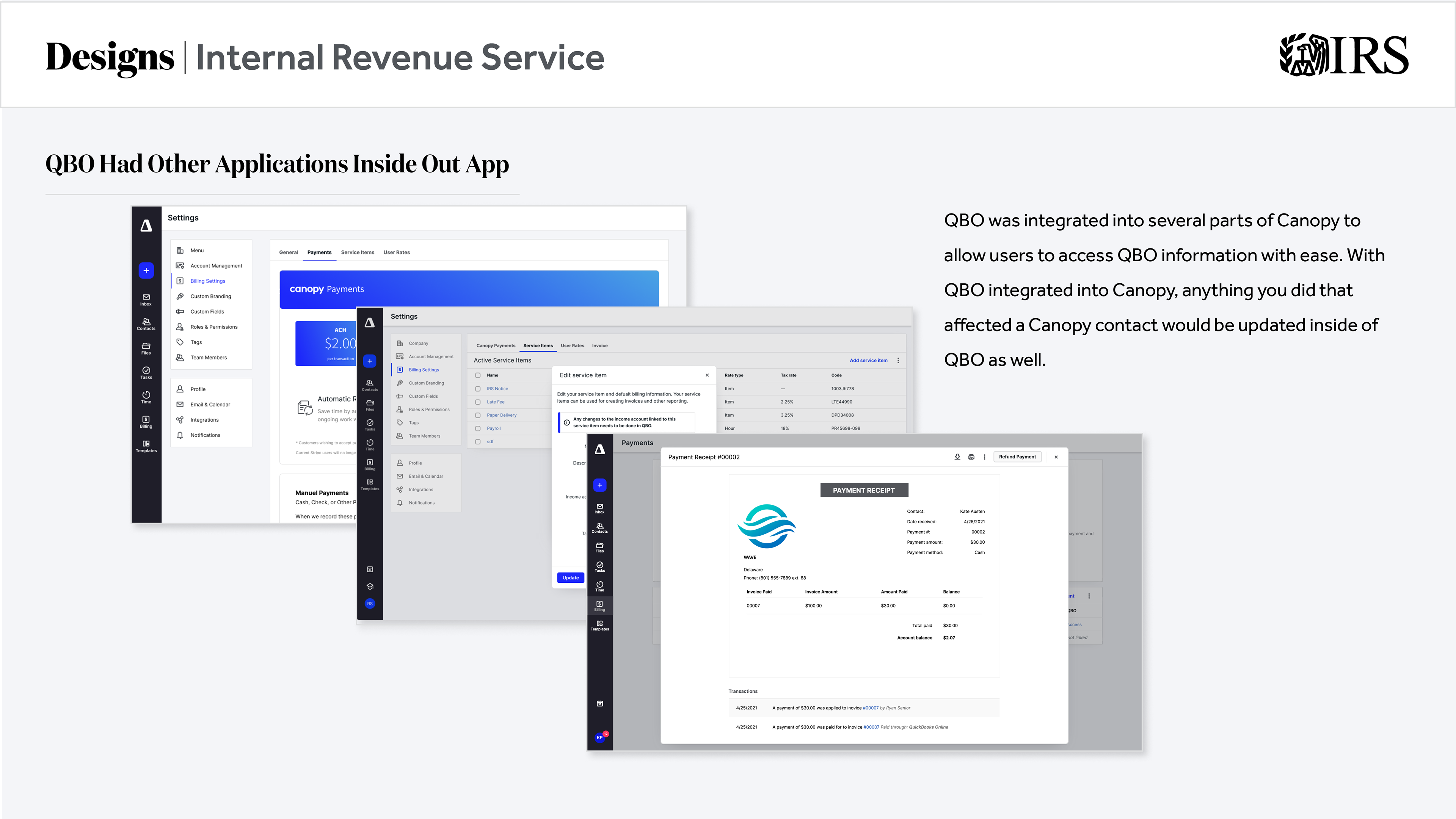Select Service Items tab in middle Settings window
Image resolution: width=1456 pixels, height=819 pixels.
tap(538, 346)
